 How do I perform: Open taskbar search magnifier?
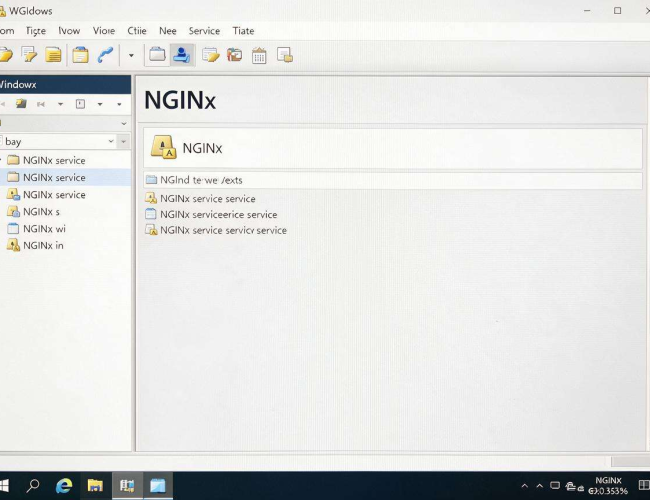(33, 485)
